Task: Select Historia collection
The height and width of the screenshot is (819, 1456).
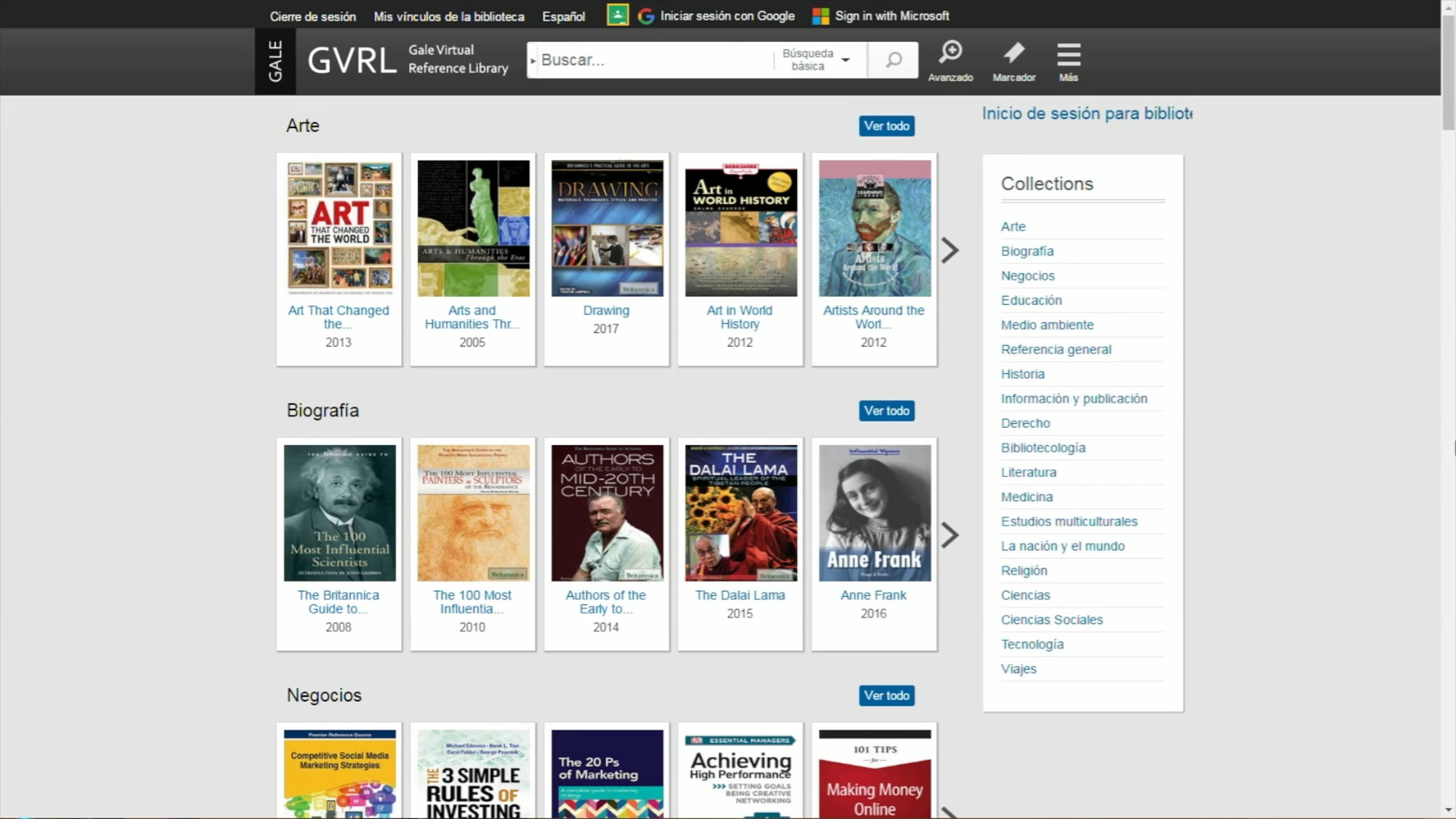Action: pos(1023,374)
